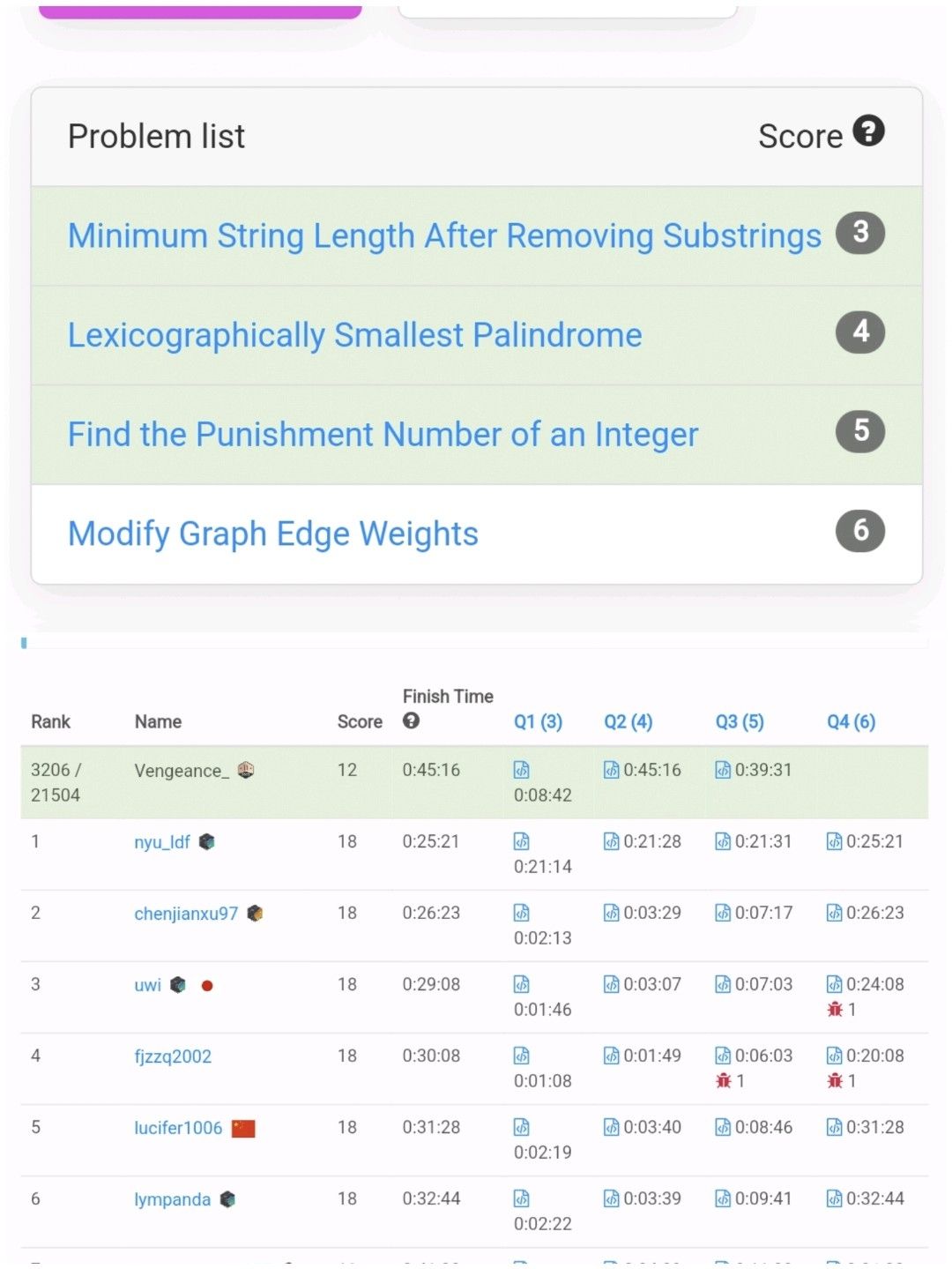
Task: Click the bug icon under fjzzq2002's Q3
Action: point(724,1080)
